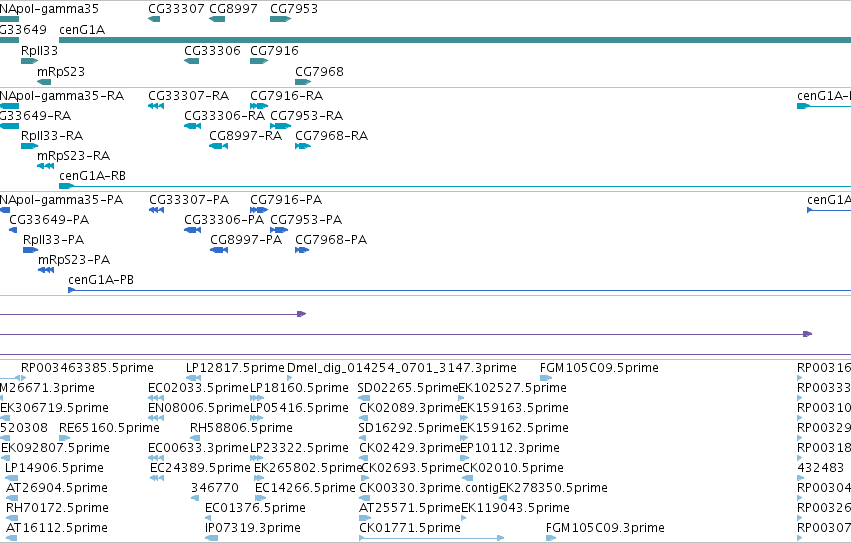
Task: Click the EK159163.5prime label
Action: coord(515,408)
